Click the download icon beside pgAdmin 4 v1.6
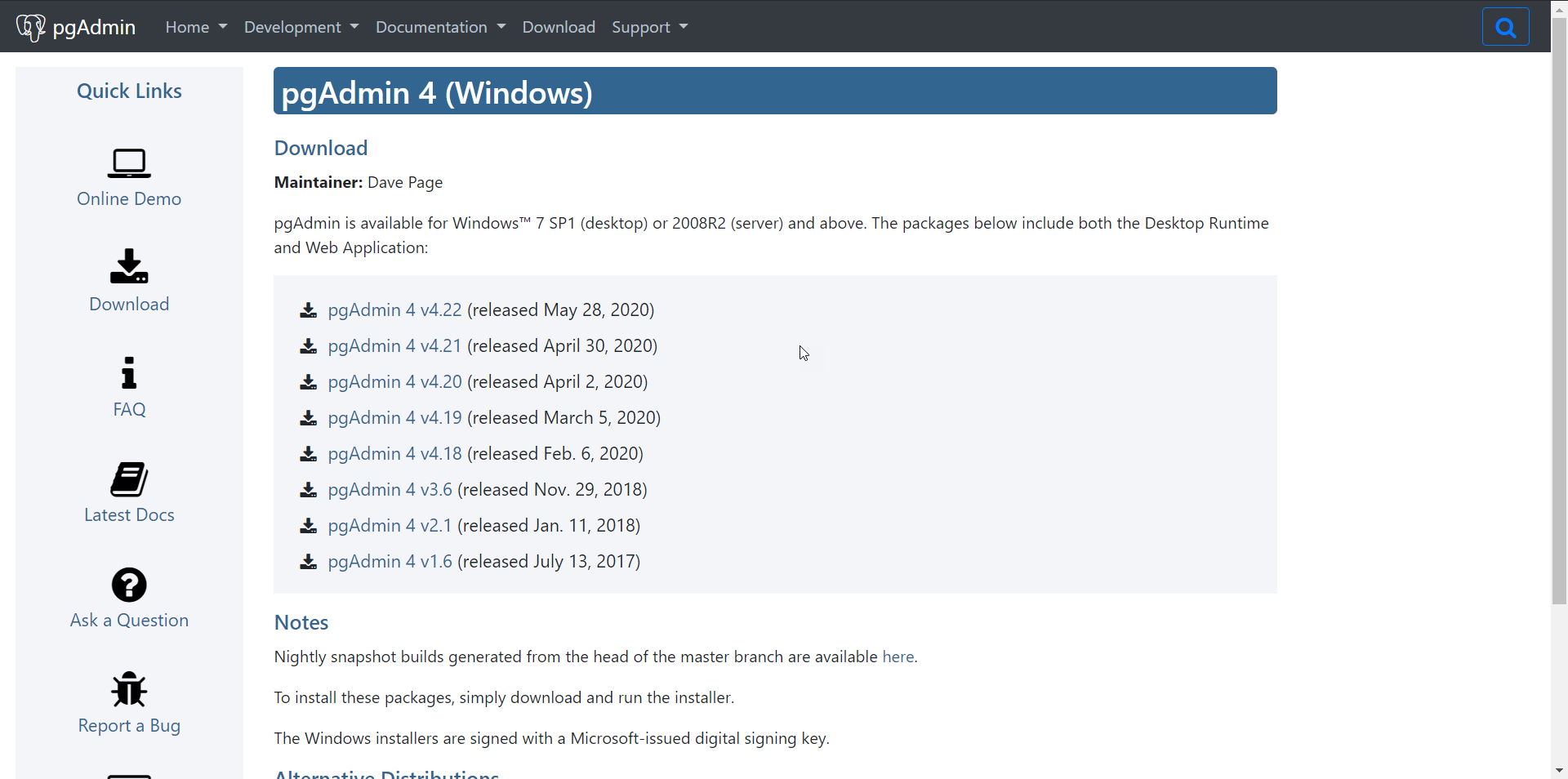1568x779 pixels. click(x=308, y=563)
